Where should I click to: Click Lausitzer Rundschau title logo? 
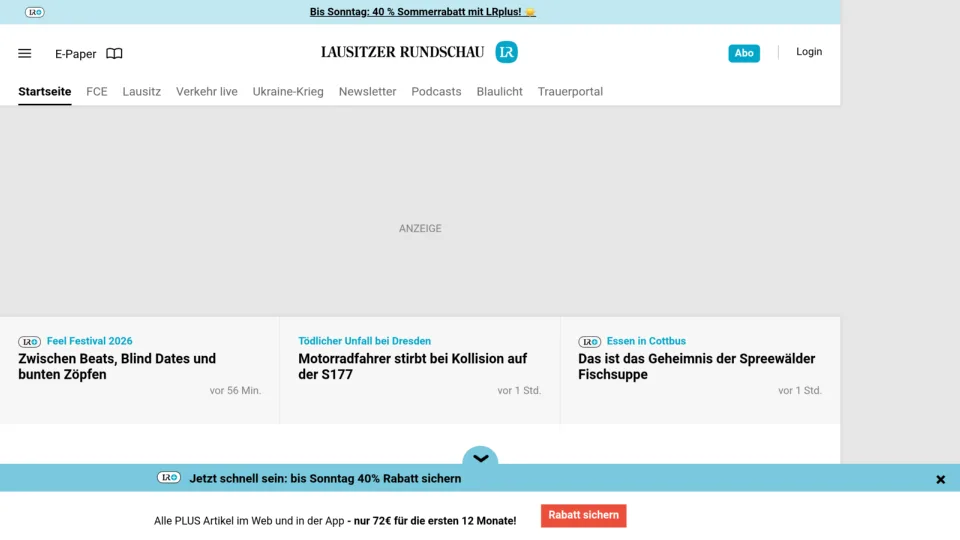pos(402,52)
